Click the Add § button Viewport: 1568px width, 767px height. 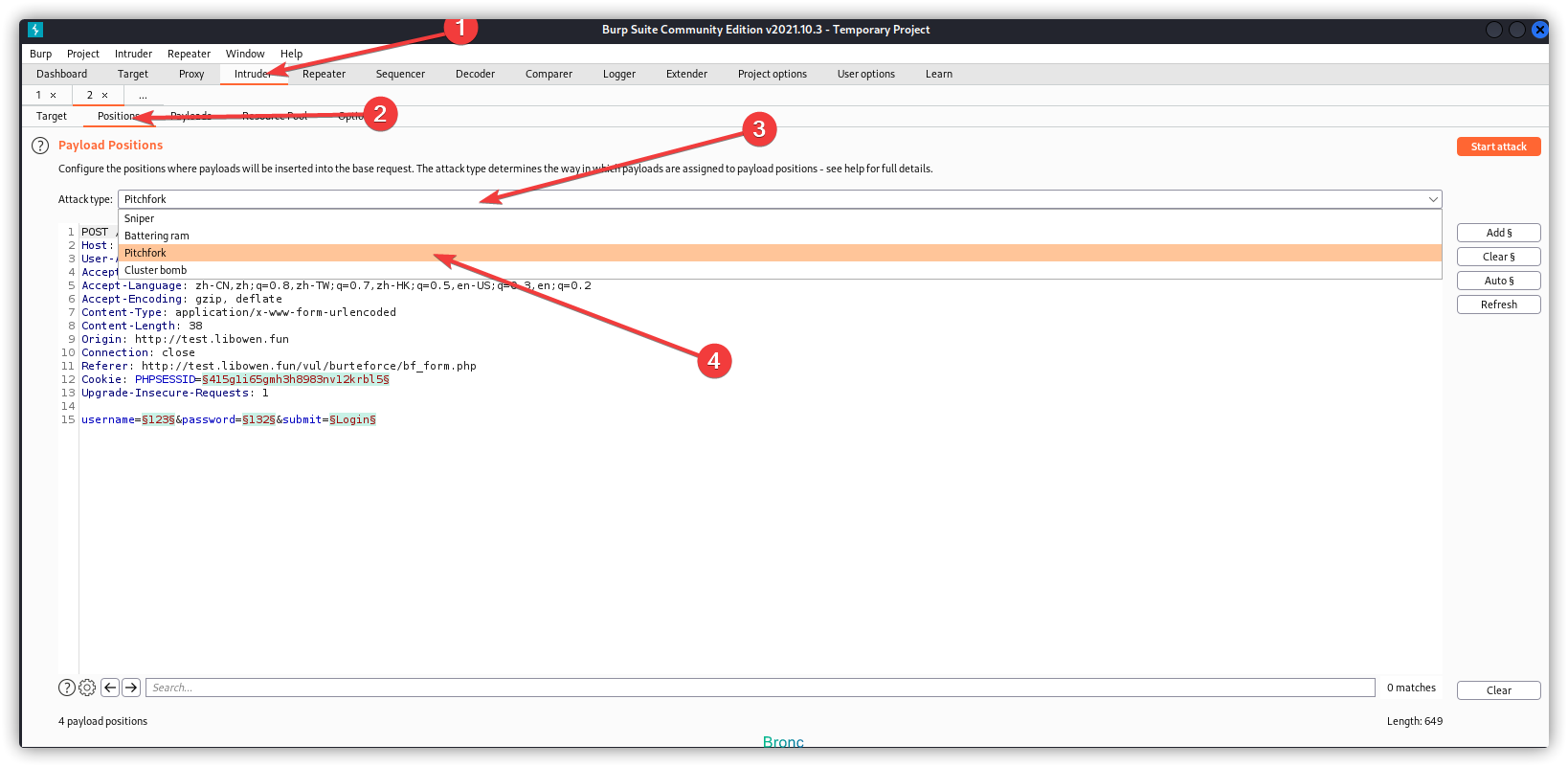[x=1499, y=233]
